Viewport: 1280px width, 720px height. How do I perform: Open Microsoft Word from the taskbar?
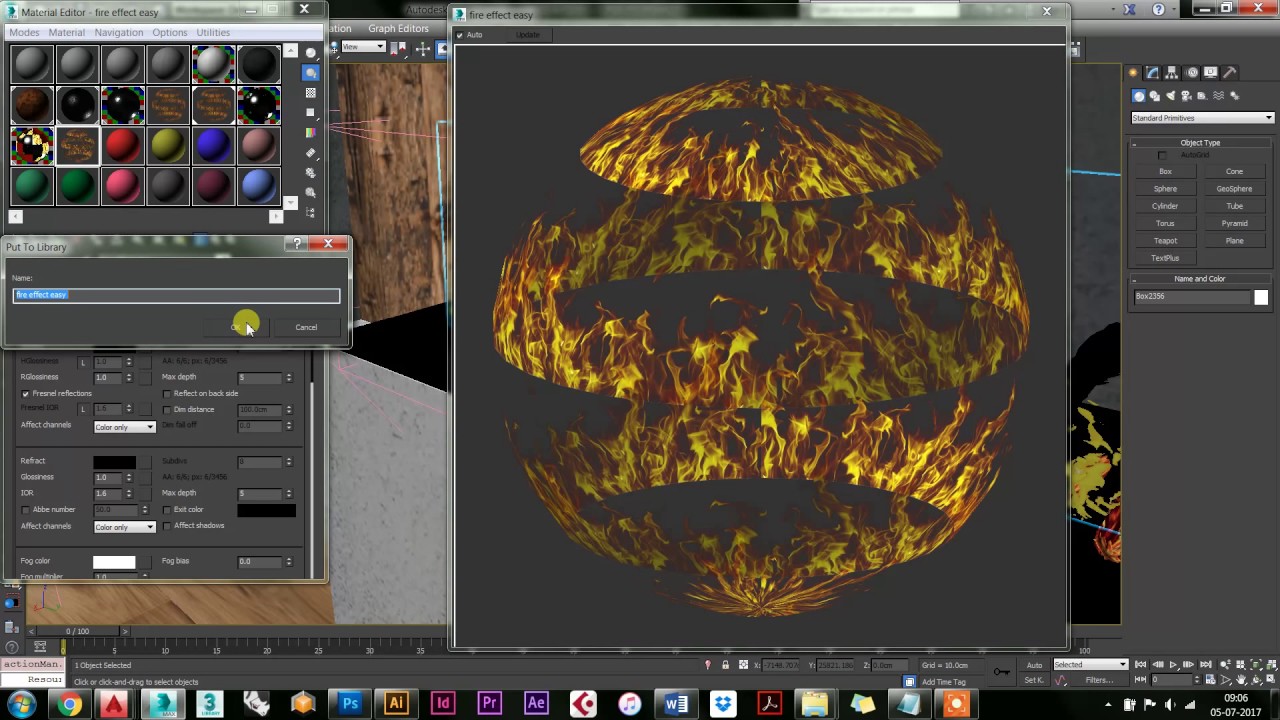[676, 704]
